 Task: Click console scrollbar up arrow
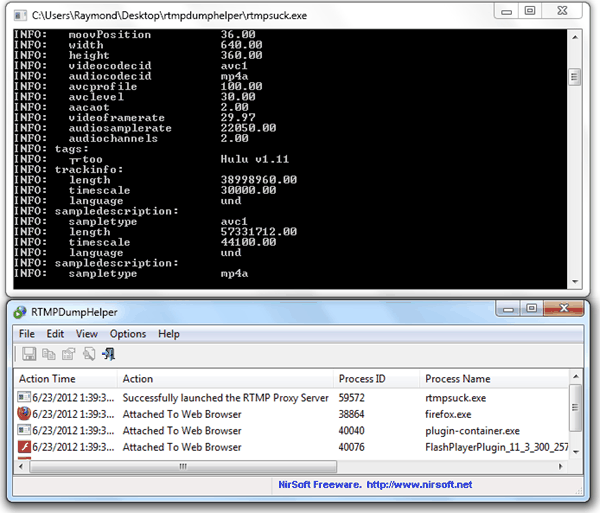575,37
